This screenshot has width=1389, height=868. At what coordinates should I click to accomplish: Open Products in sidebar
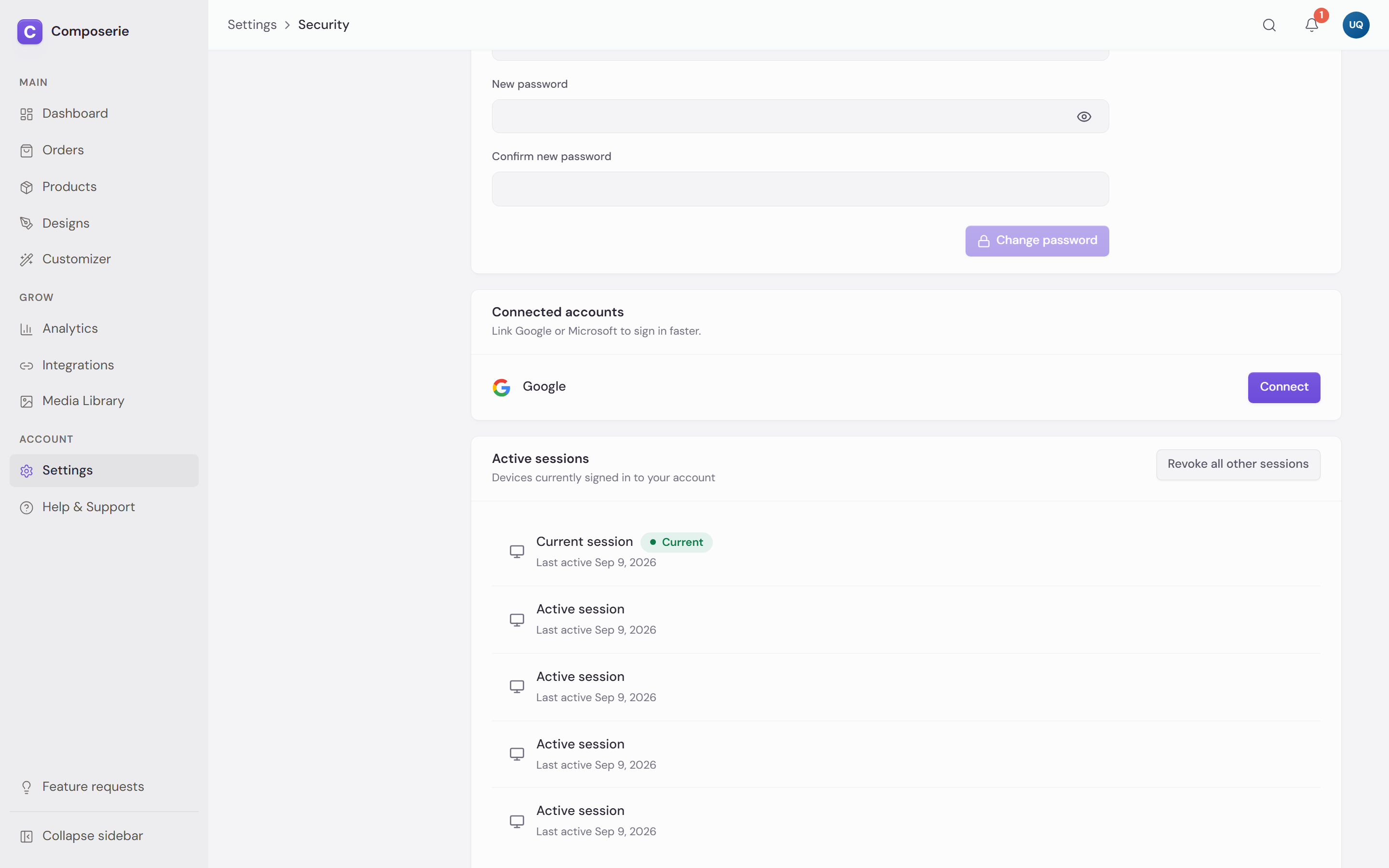tap(104, 187)
